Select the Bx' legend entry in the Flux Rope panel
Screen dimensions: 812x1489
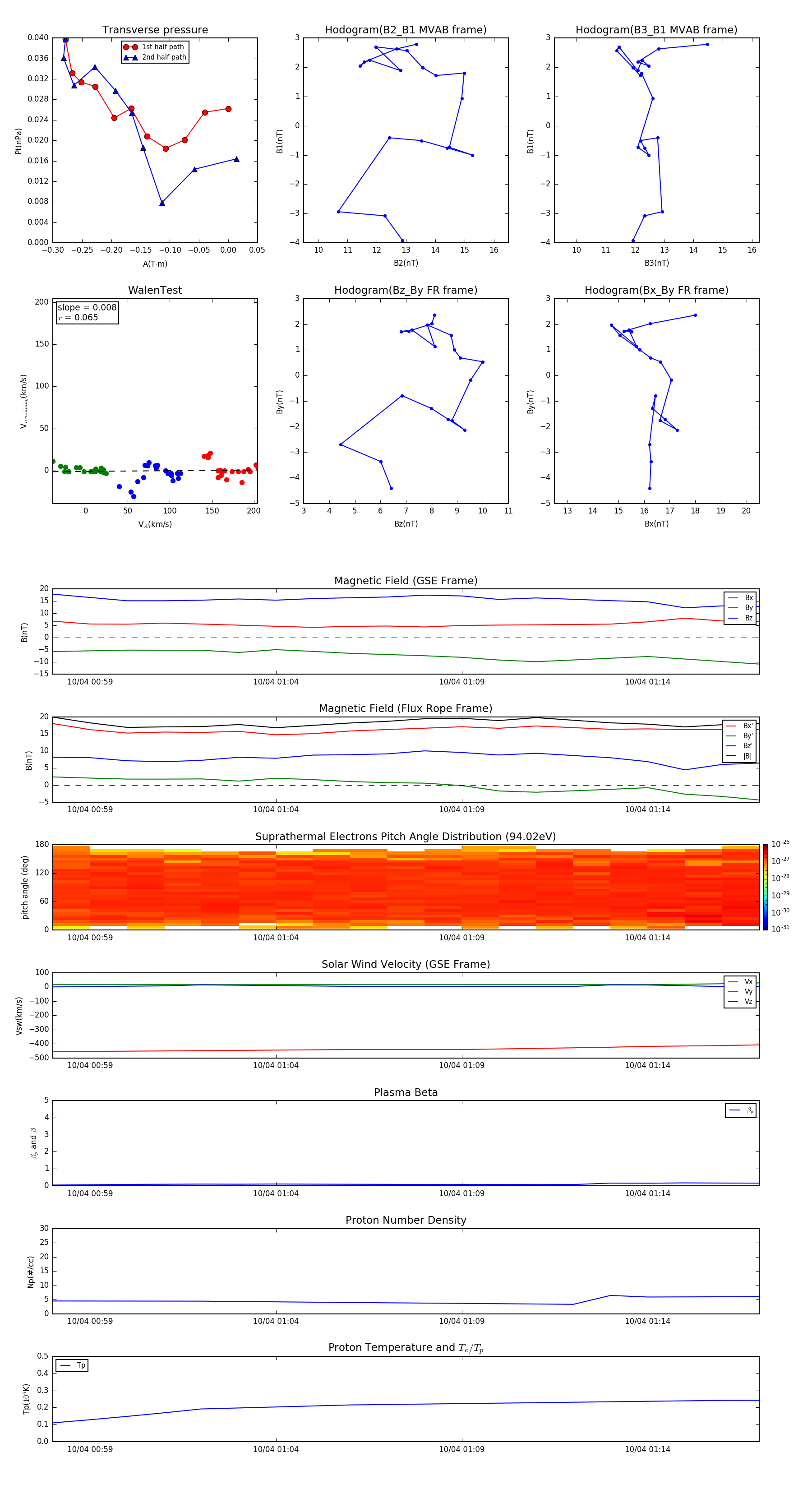(740, 726)
